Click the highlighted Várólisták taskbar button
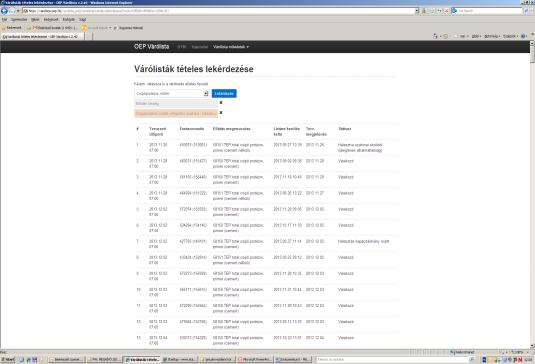This screenshot has height=364, width=535. pyautogui.click(x=141, y=360)
